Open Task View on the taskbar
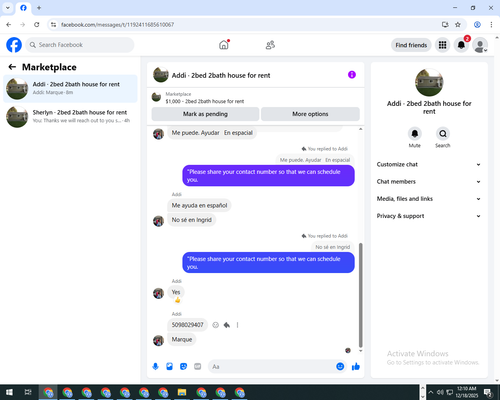Image resolution: width=500 pixels, height=400 pixels. point(28,392)
